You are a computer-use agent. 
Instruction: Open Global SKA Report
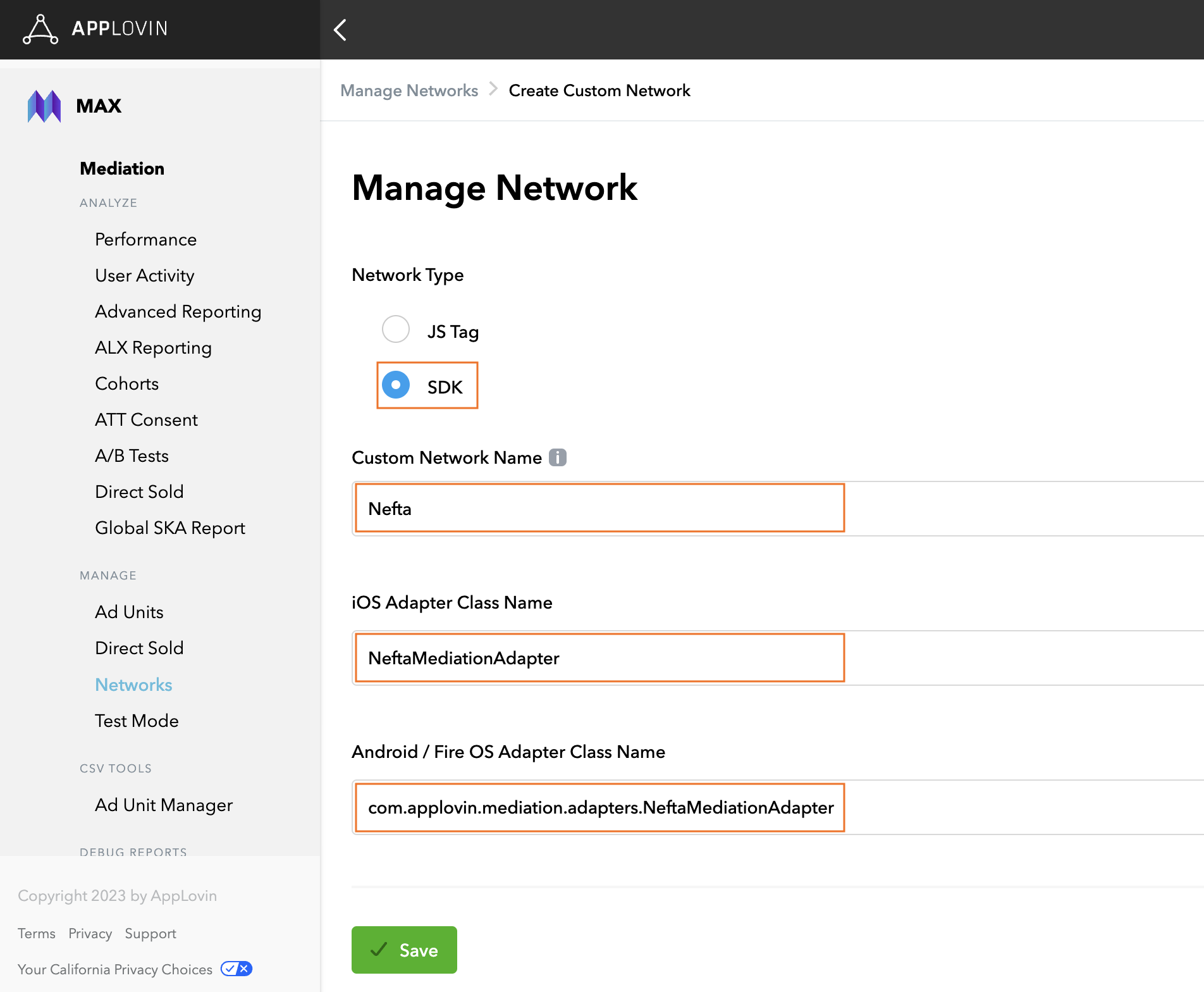pyautogui.click(x=170, y=528)
